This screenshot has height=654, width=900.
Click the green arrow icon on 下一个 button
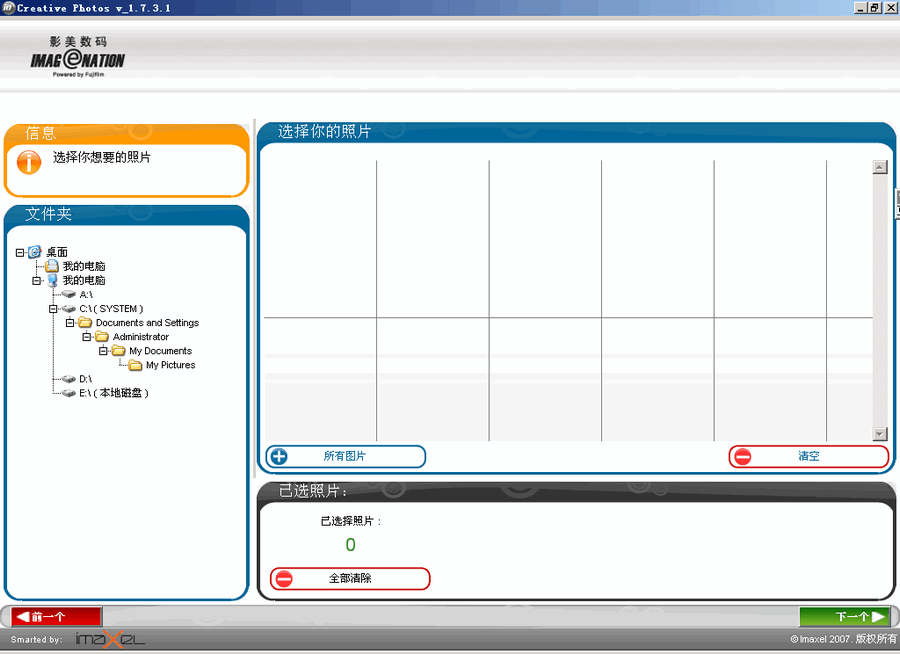(x=877, y=616)
